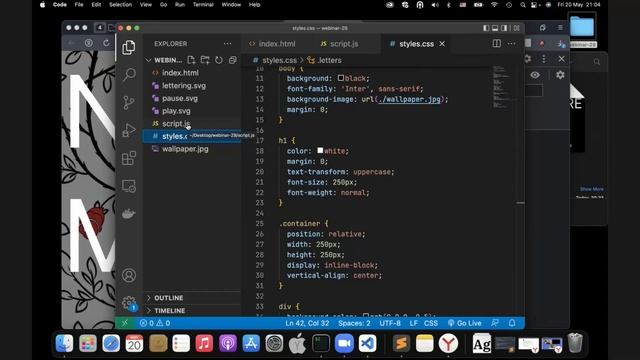Viewport: 640px width, 360px height.
Task: Open the Selection menu
Action: (120, 5)
